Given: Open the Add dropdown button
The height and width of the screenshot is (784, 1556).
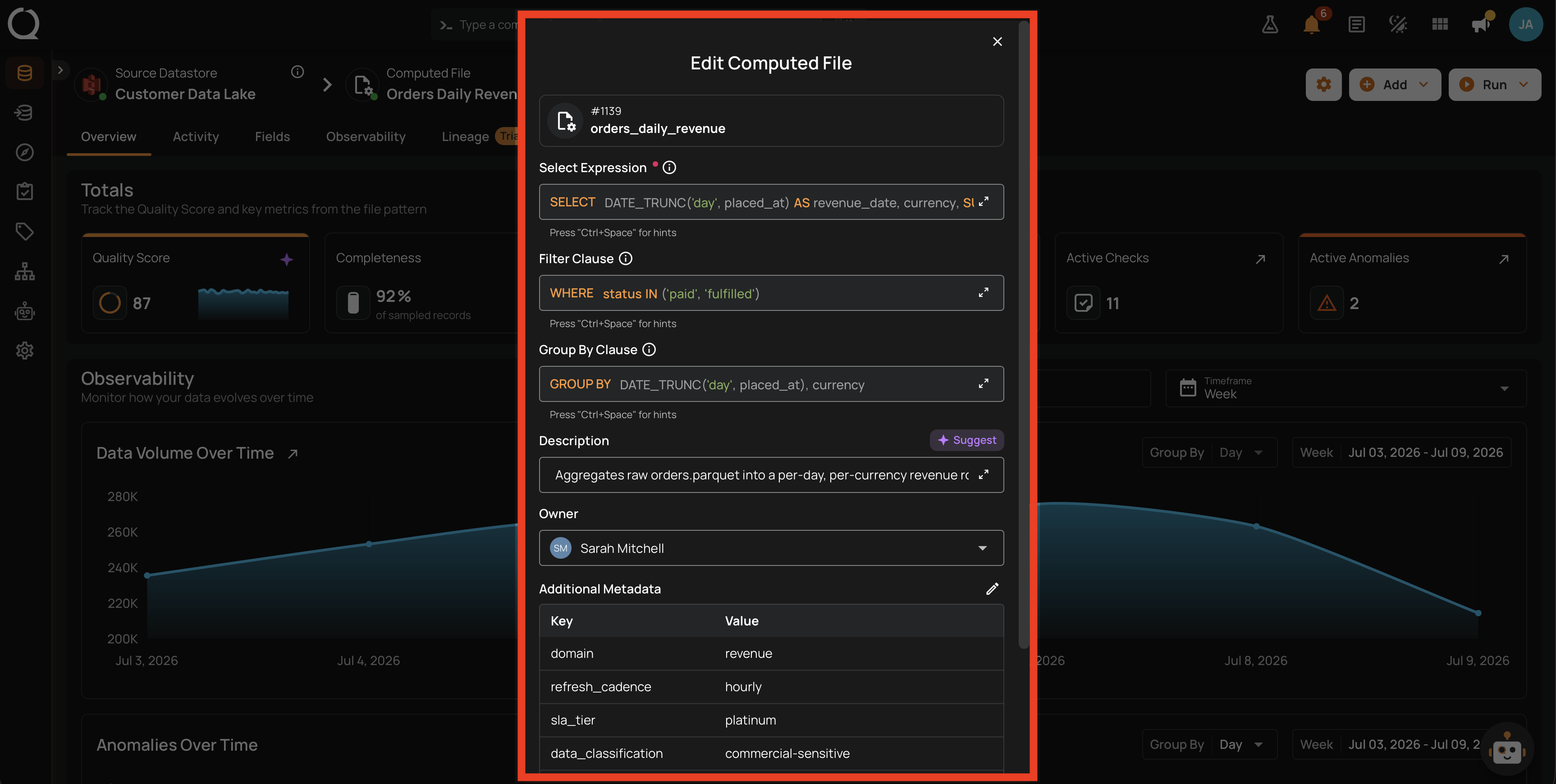Looking at the screenshot, I should 1395,85.
